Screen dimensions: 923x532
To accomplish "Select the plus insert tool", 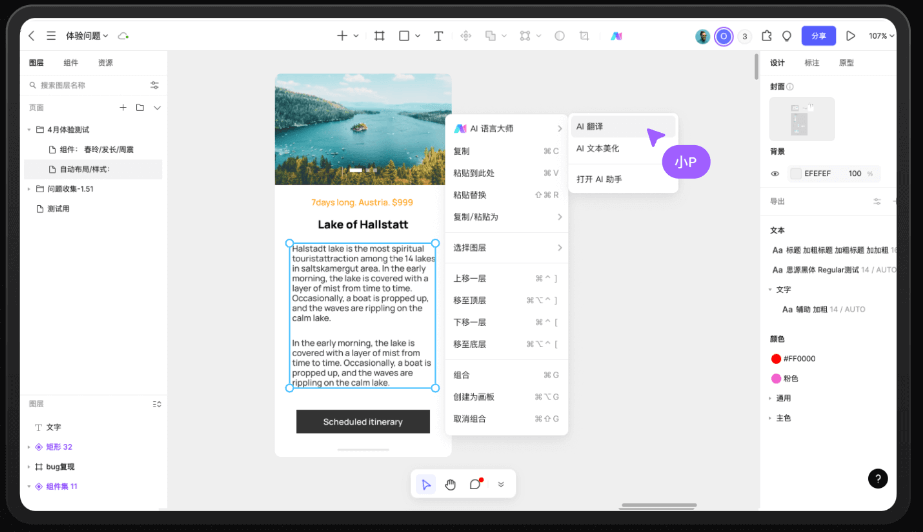I will click(x=342, y=36).
